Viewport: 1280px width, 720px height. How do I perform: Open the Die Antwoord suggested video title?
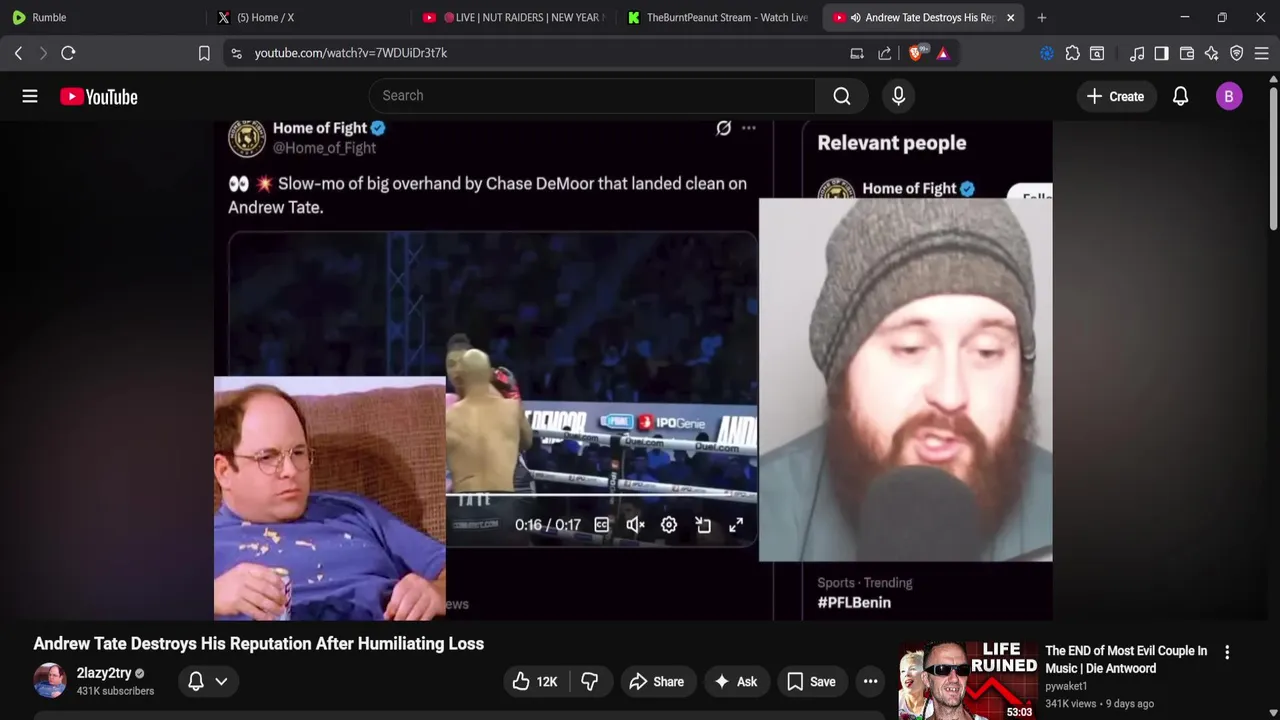[x=1126, y=659]
